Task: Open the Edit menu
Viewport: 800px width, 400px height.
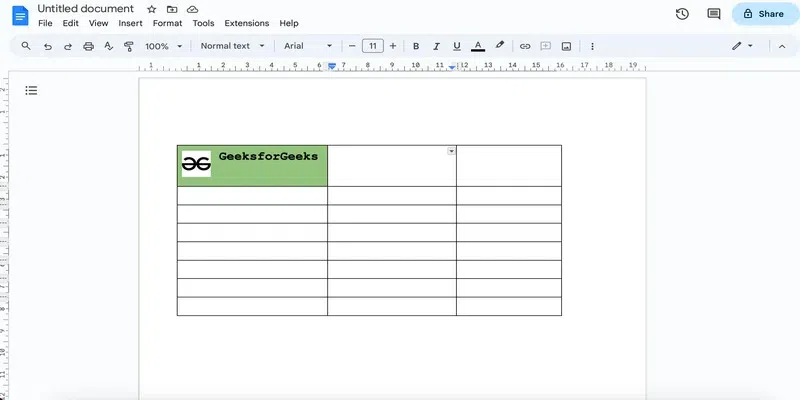Action: (x=70, y=23)
